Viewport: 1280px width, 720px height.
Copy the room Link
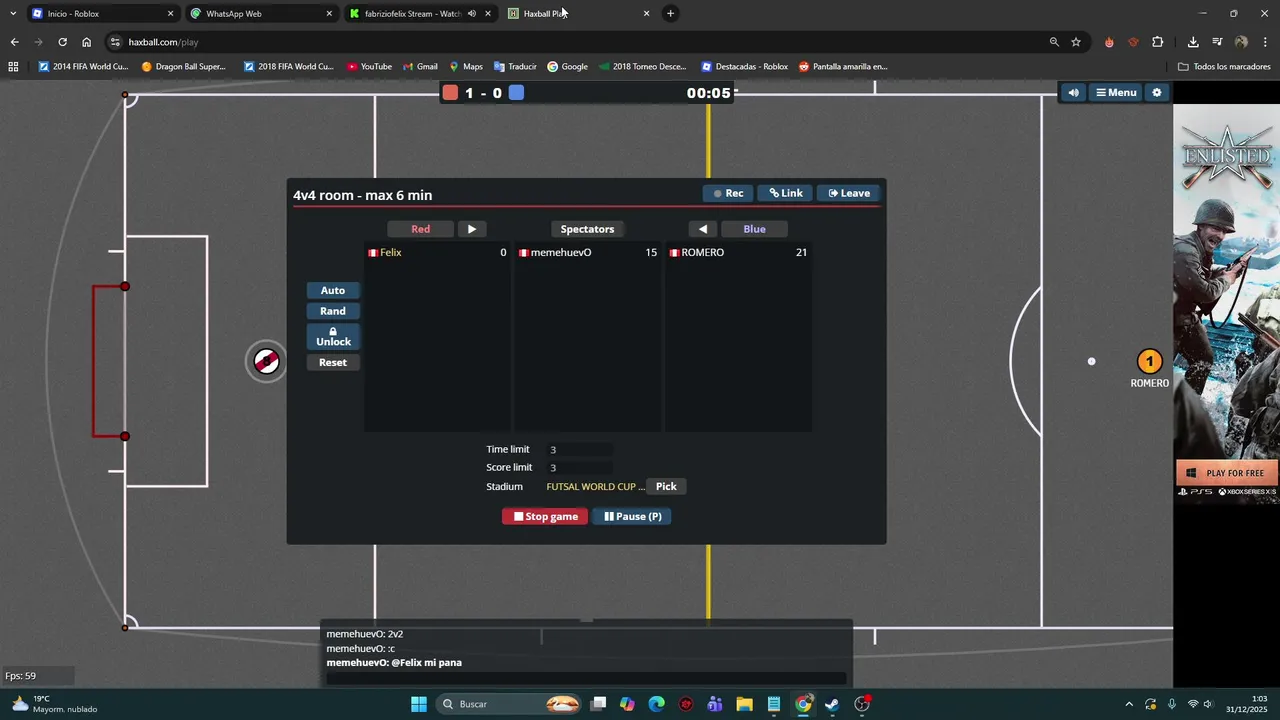786,193
